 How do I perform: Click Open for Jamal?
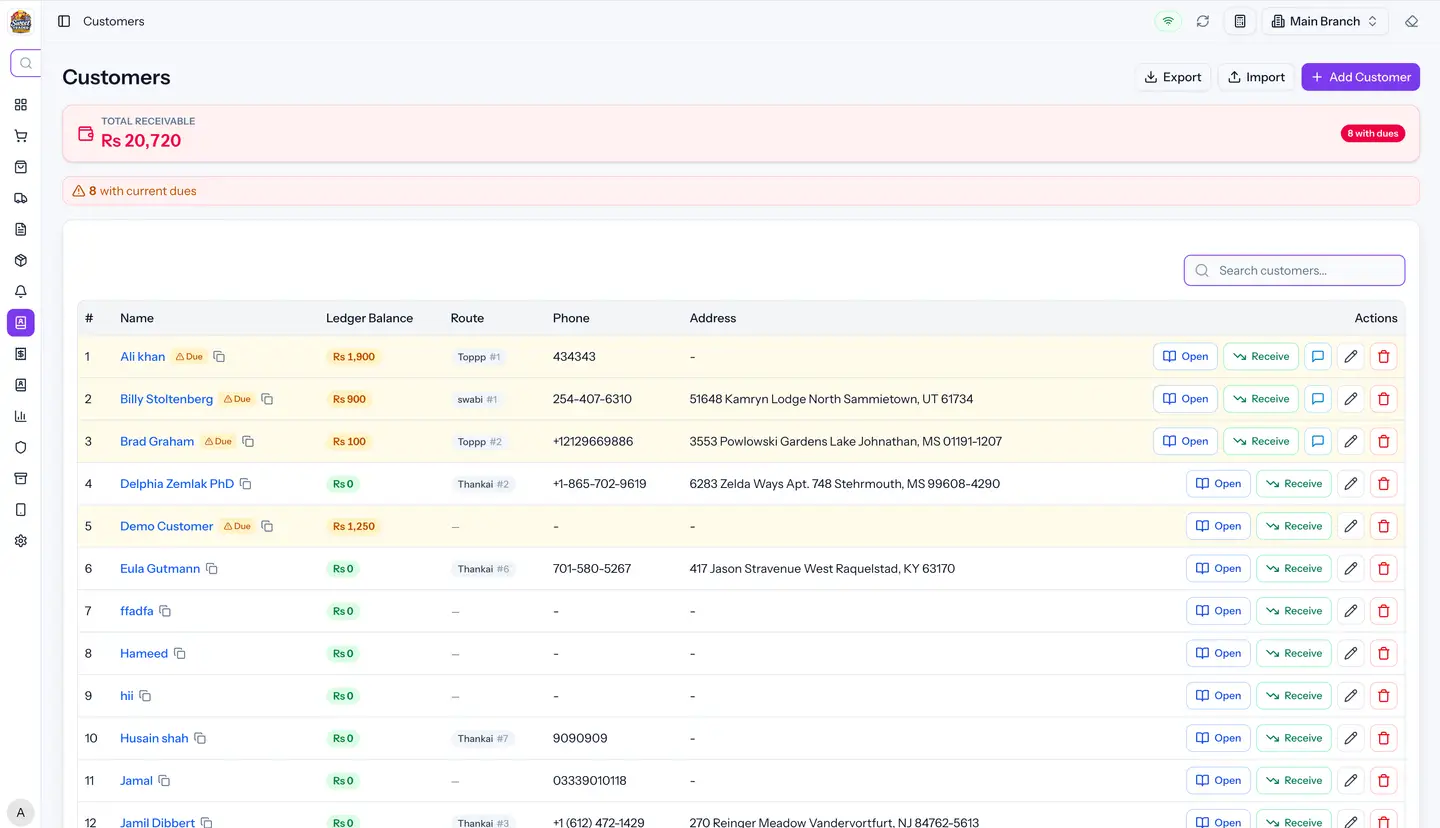pyautogui.click(x=1218, y=780)
